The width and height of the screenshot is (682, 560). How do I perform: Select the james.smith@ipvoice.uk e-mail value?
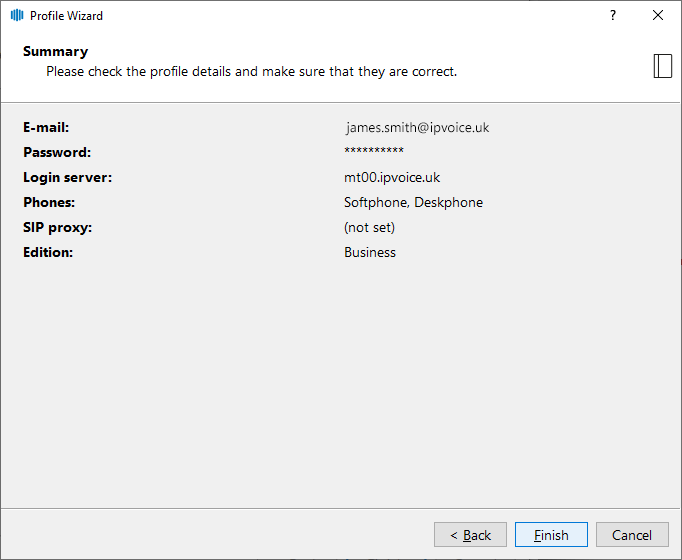pos(417,128)
